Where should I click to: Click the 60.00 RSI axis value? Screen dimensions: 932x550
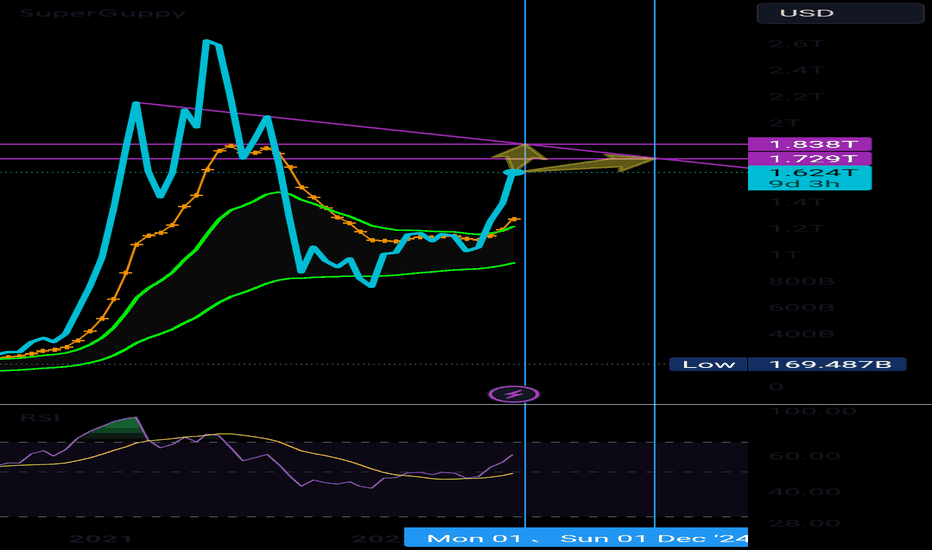(x=804, y=456)
